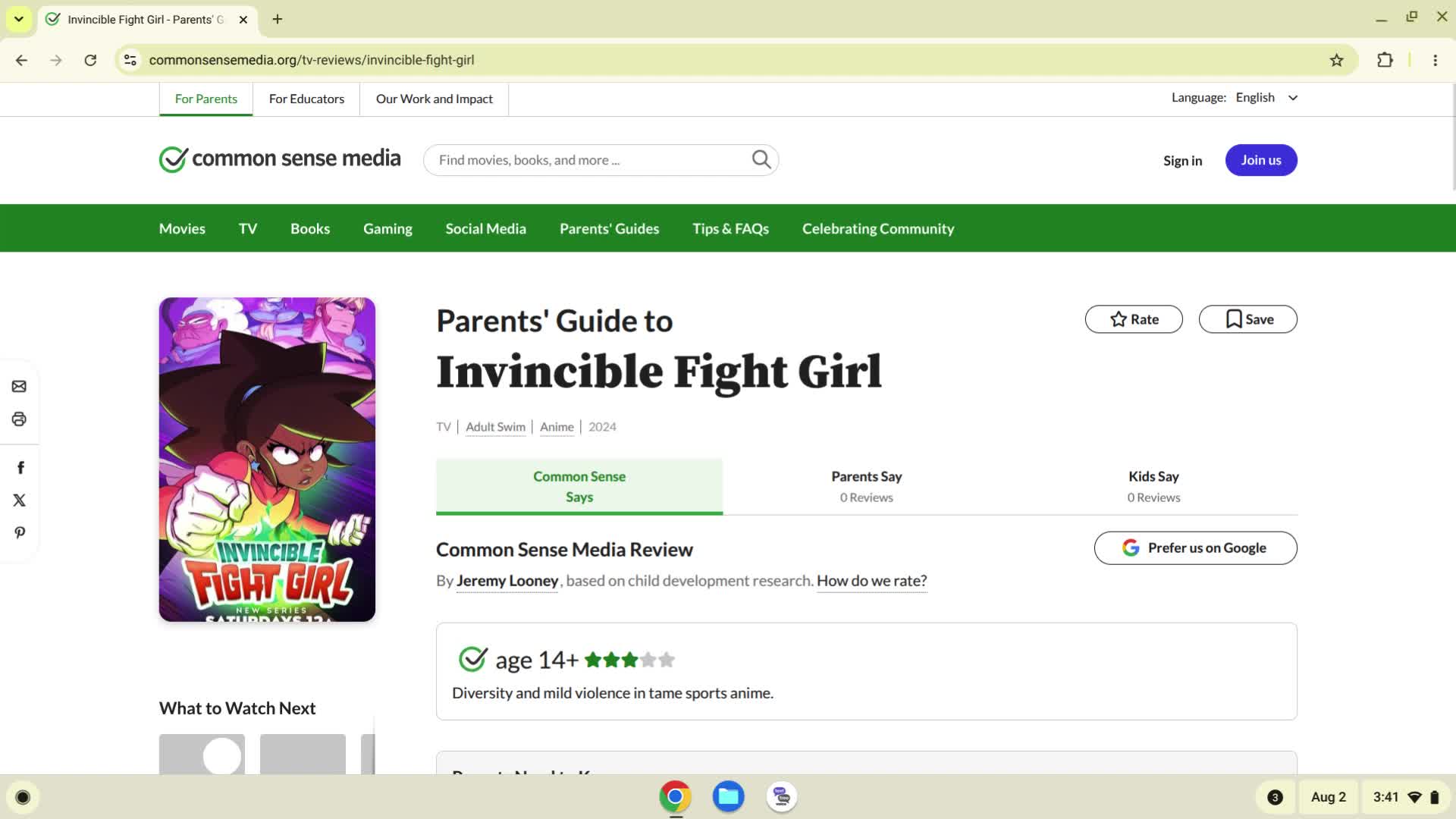Open Chrome from the shelf
The height and width of the screenshot is (819, 1456).
coord(675,797)
